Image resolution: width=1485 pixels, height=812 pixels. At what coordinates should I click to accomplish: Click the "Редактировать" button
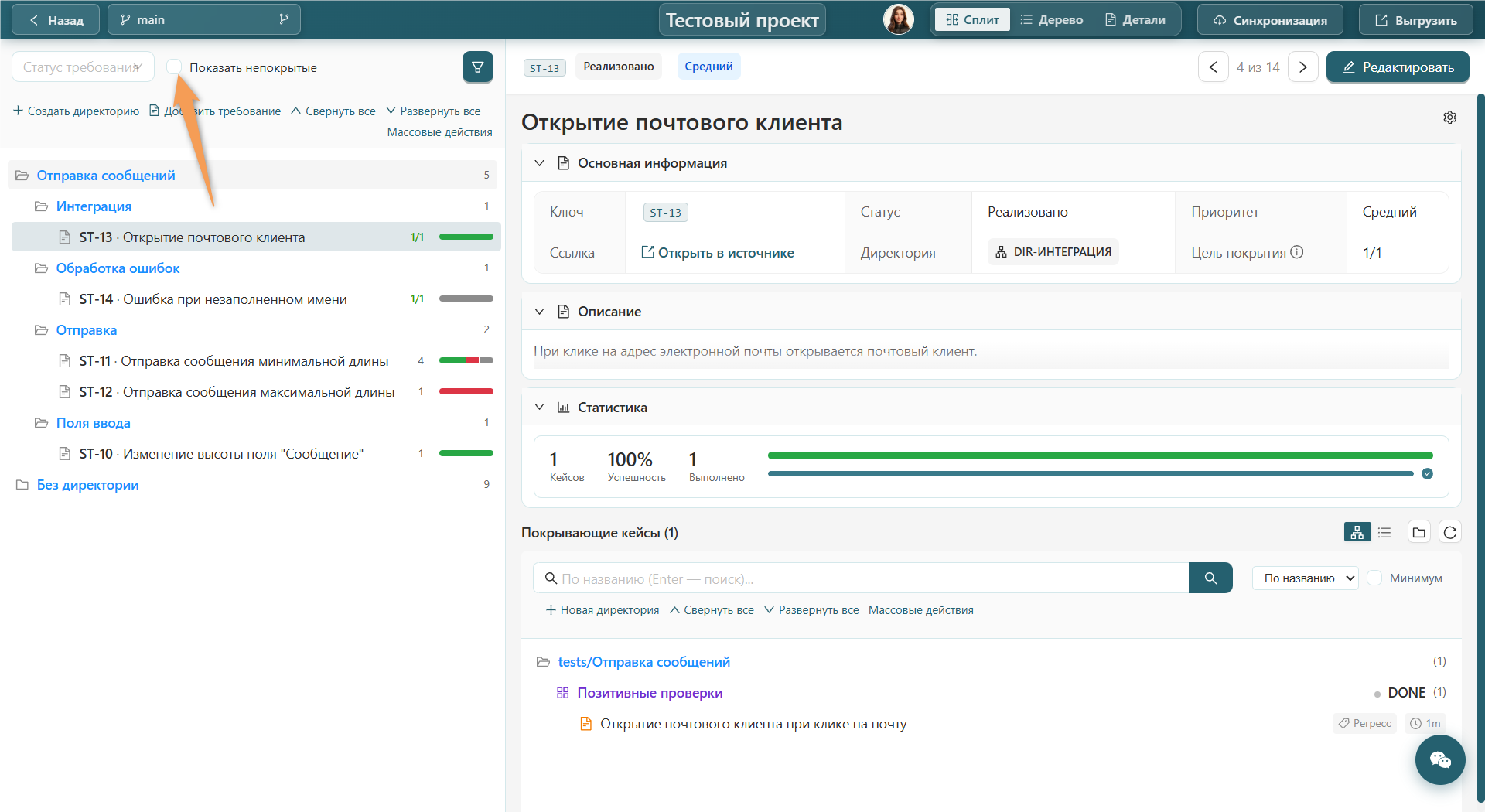tap(1397, 67)
